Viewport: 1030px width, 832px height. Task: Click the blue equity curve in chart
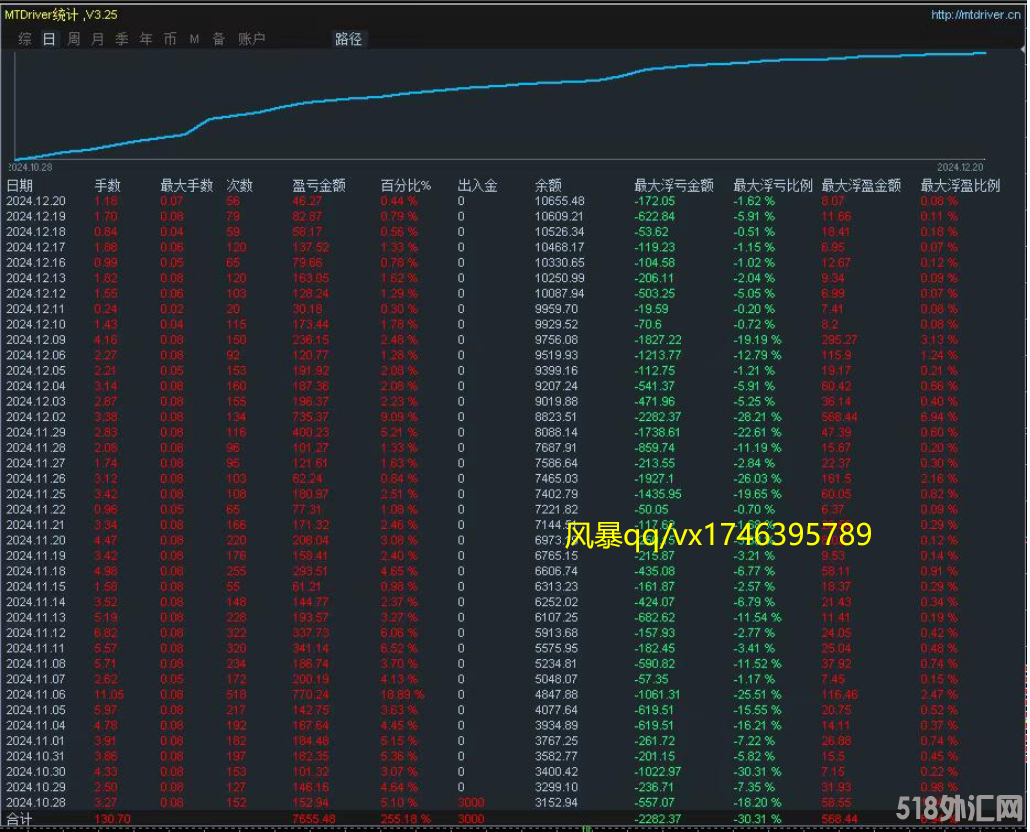[x=499, y=85]
